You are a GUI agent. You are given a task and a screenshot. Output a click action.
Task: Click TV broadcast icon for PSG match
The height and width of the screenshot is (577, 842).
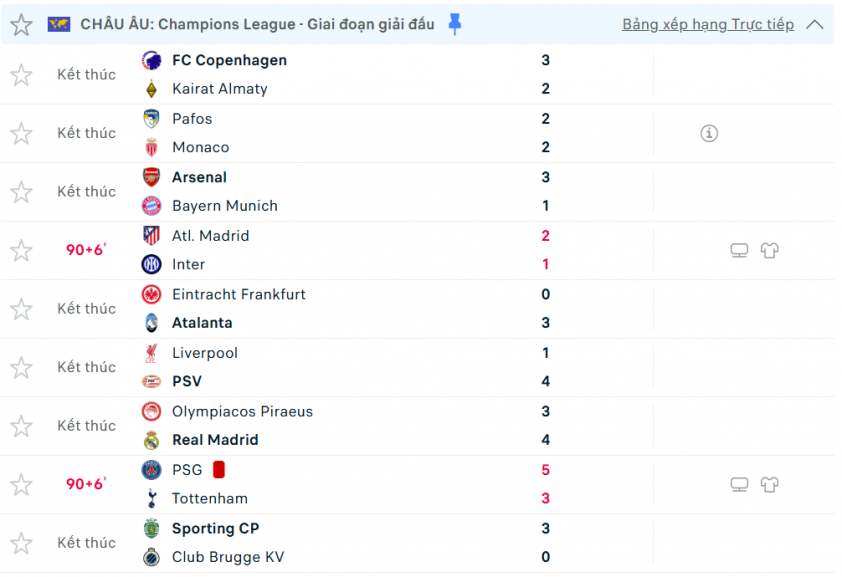739,484
